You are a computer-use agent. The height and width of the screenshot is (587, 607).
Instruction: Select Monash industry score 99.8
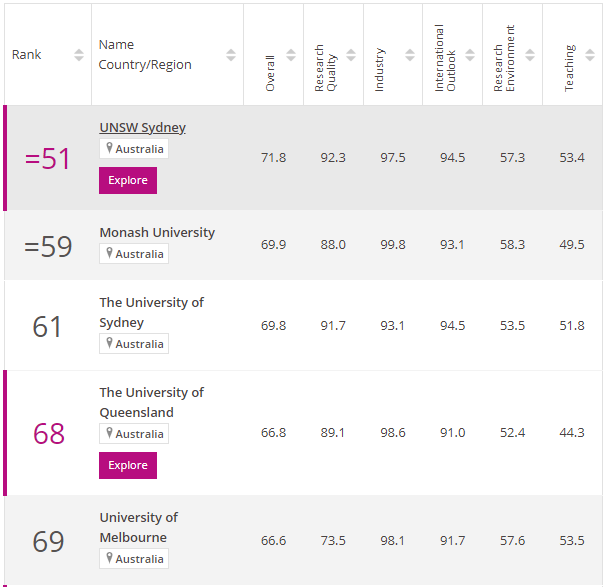pyautogui.click(x=393, y=245)
